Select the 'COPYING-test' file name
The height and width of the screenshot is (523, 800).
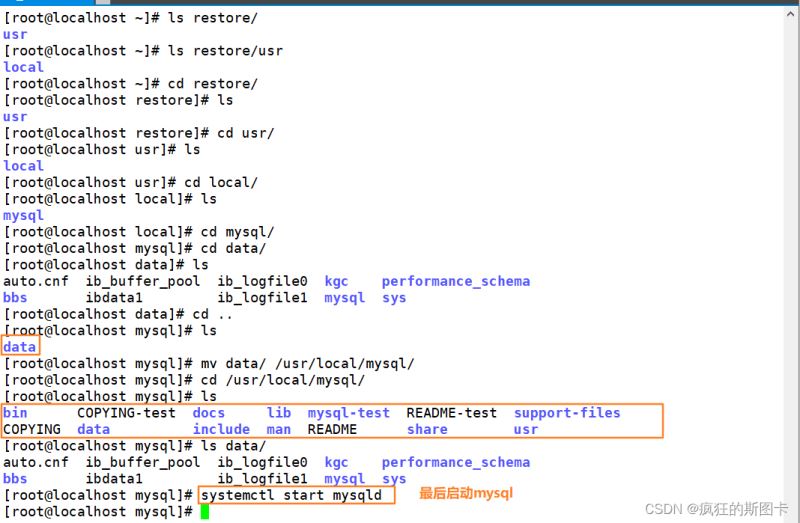click(x=126, y=413)
